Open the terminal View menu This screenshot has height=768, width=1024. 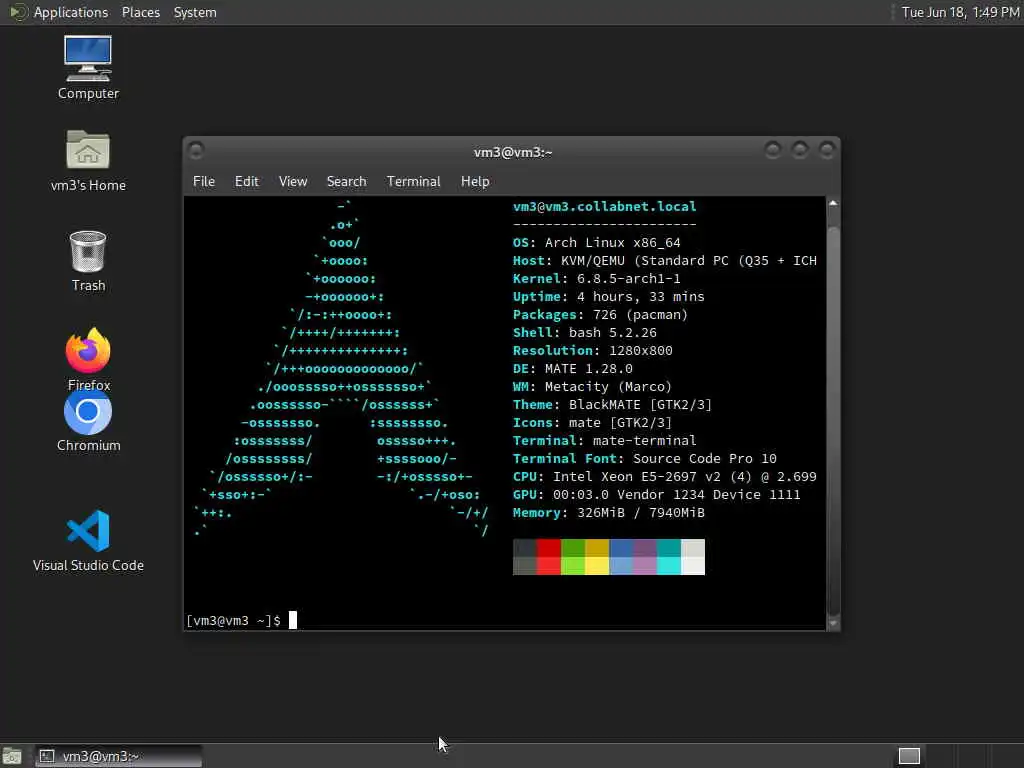click(293, 182)
